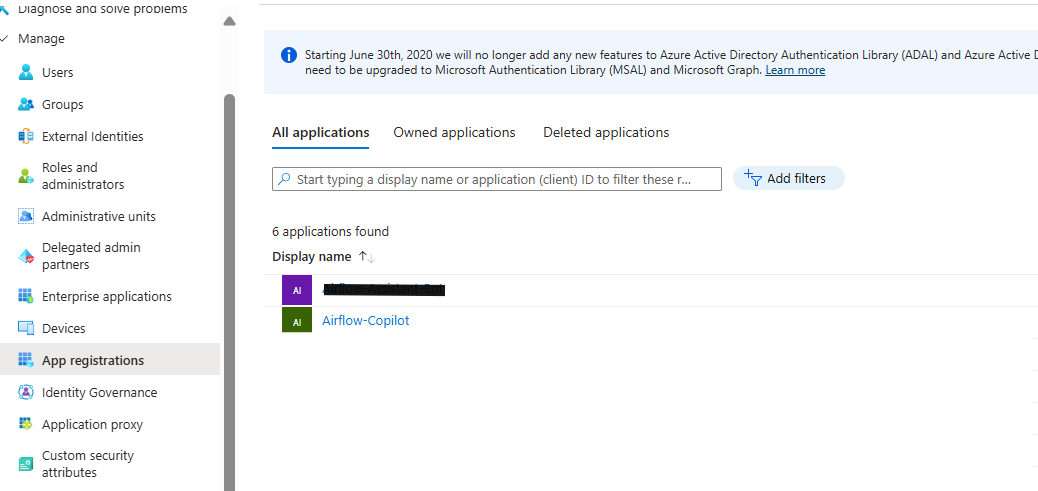The width and height of the screenshot is (1038, 491).
Task: Click the Roles and administrators icon
Action: click(x=26, y=176)
